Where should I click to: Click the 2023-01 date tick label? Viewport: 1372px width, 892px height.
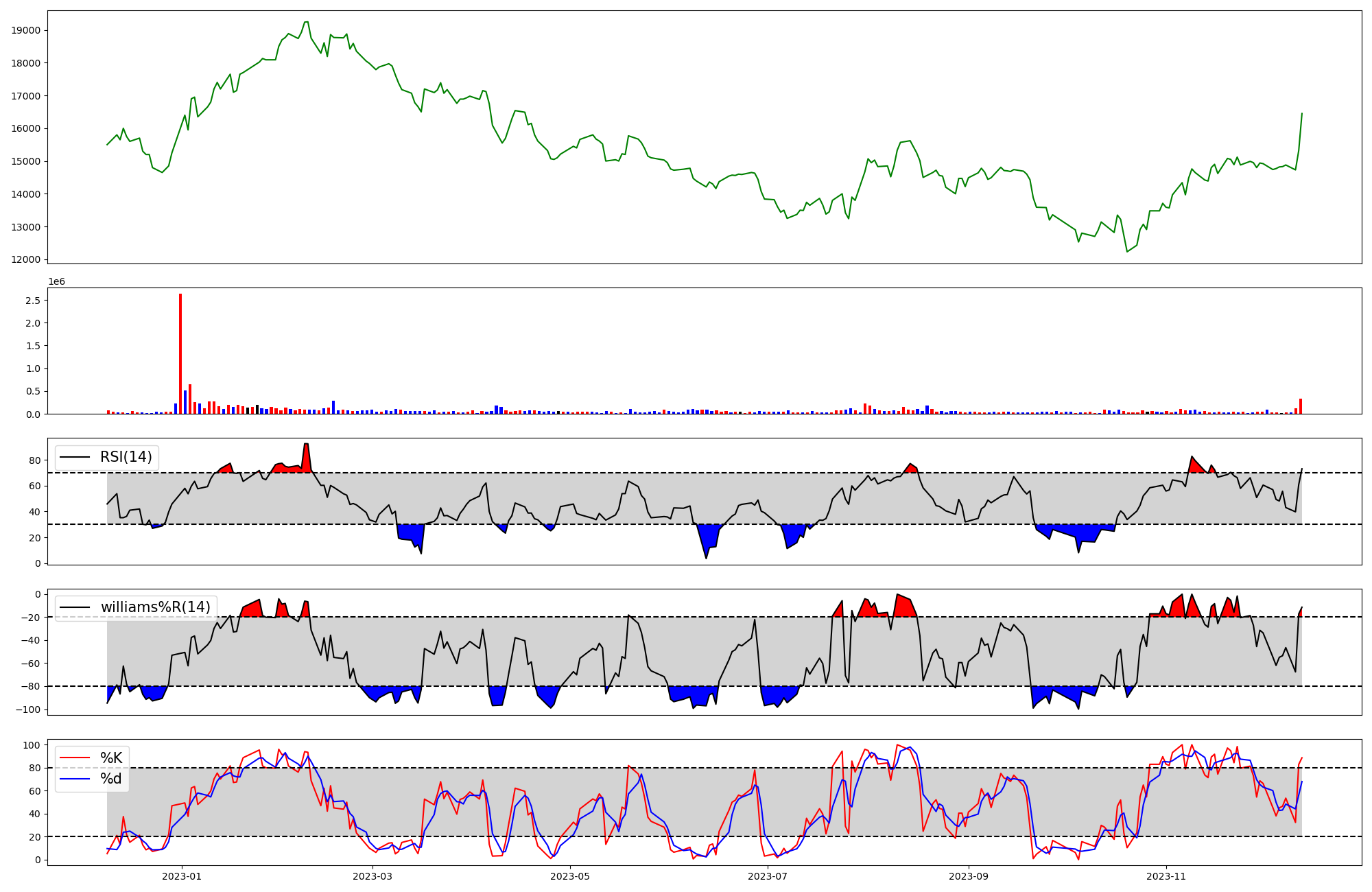(182, 876)
